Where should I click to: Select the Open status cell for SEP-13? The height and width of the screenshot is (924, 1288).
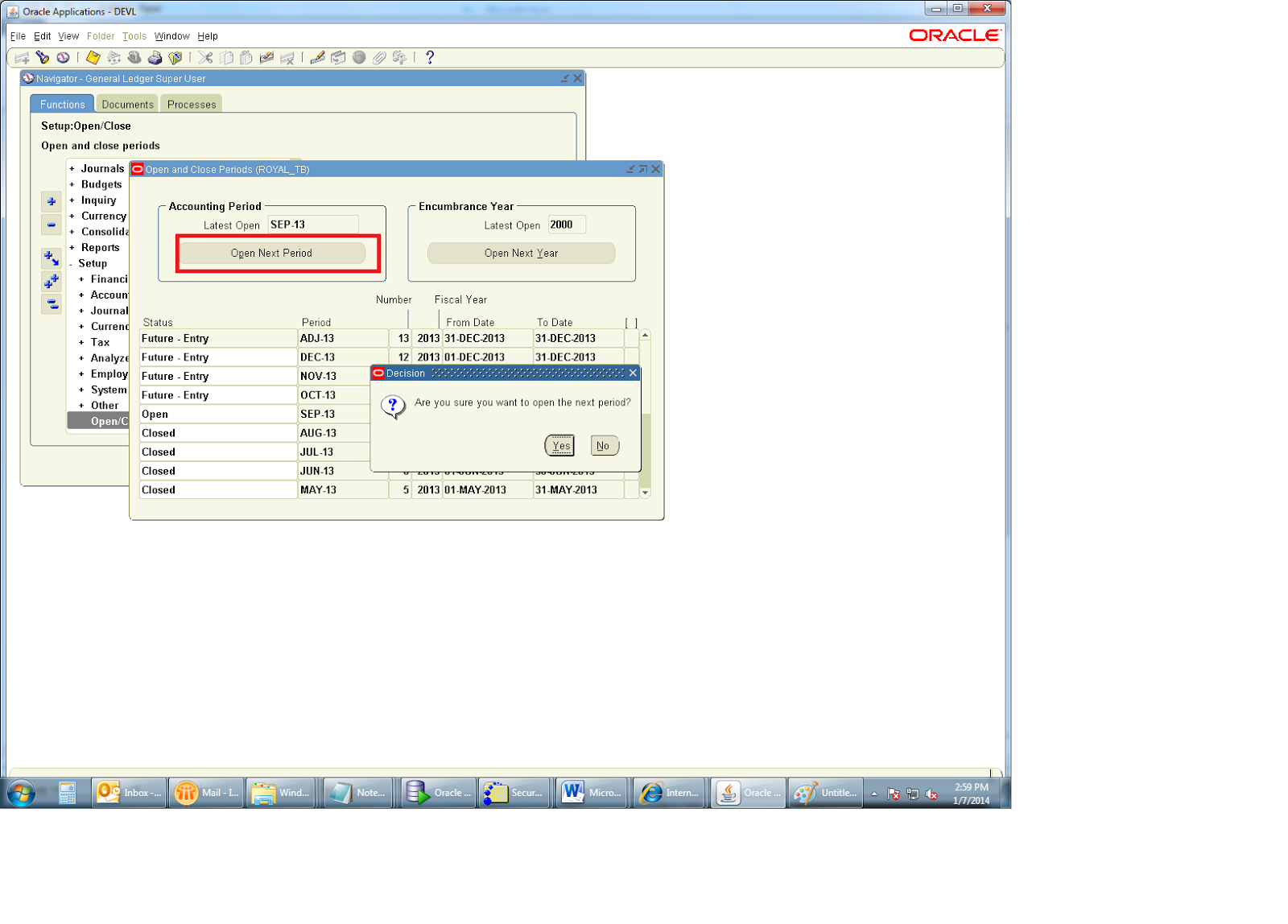(x=218, y=415)
